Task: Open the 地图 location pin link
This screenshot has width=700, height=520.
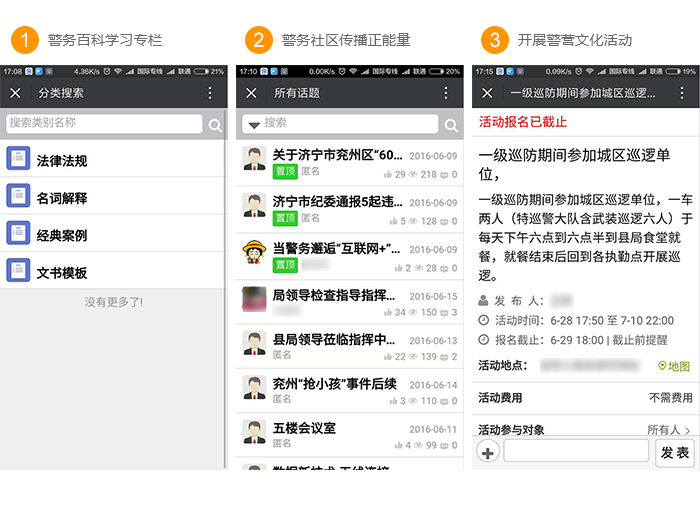Action: click(x=675, y=366)
